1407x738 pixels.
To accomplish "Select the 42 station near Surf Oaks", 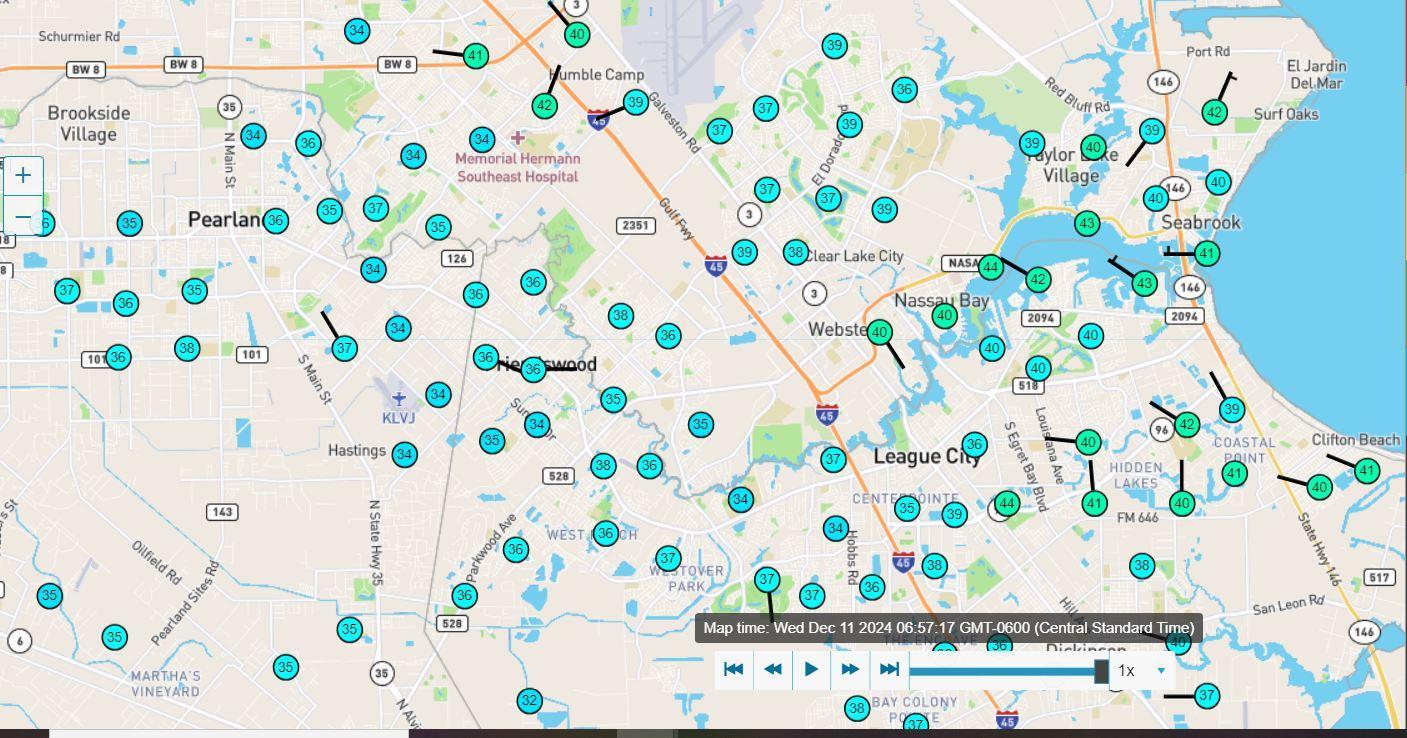I will (x=1215, y=112).
